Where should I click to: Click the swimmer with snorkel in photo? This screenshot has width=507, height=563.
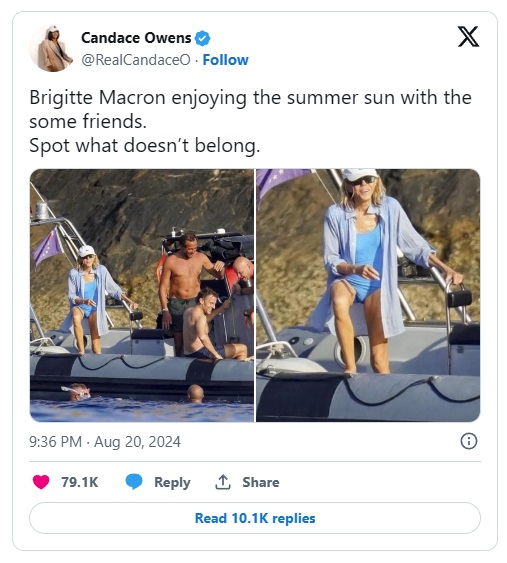coord(76,392)
